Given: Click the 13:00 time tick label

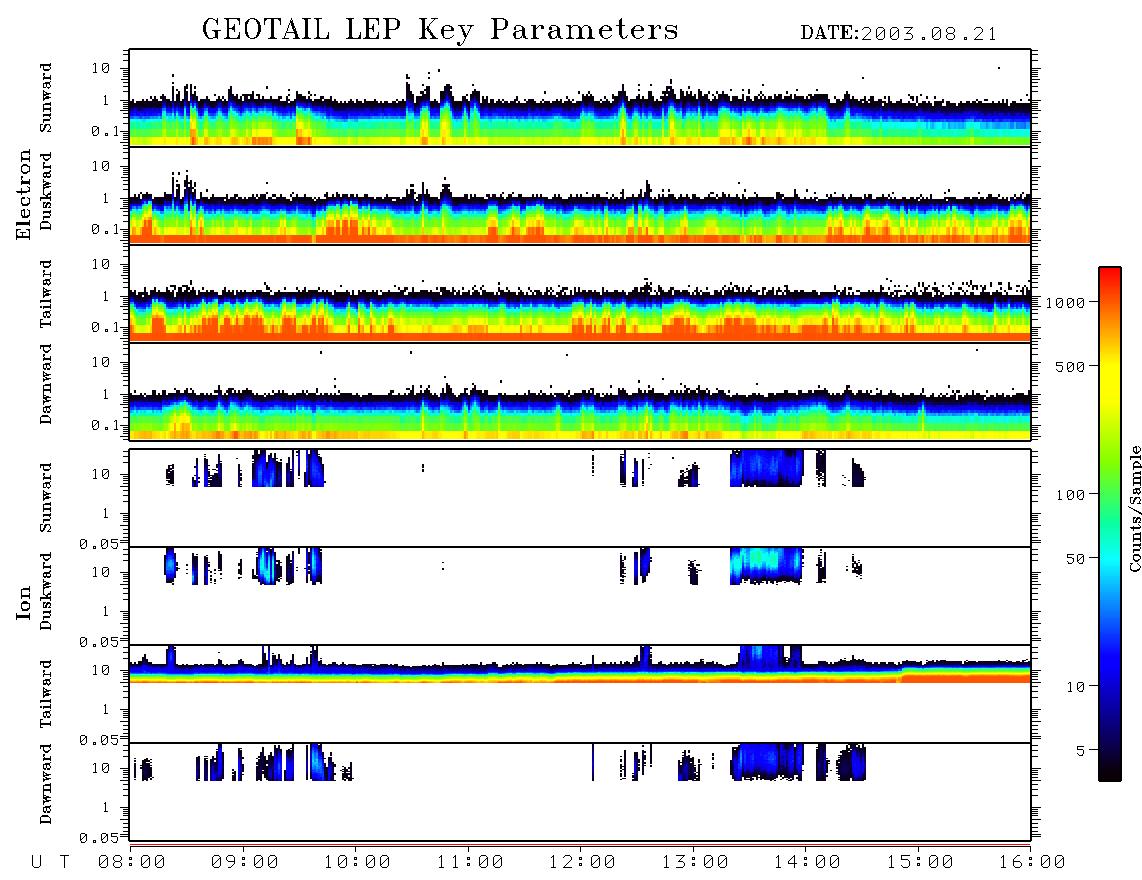Looking at the screenshot, I should coord(695,862).
